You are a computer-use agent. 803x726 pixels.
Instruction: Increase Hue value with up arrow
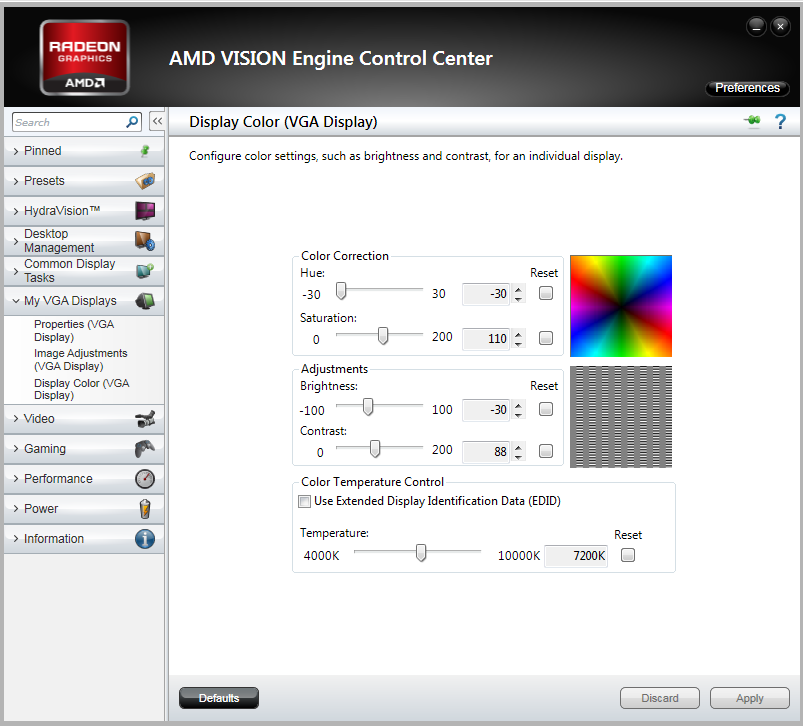(x=518, y=289)
